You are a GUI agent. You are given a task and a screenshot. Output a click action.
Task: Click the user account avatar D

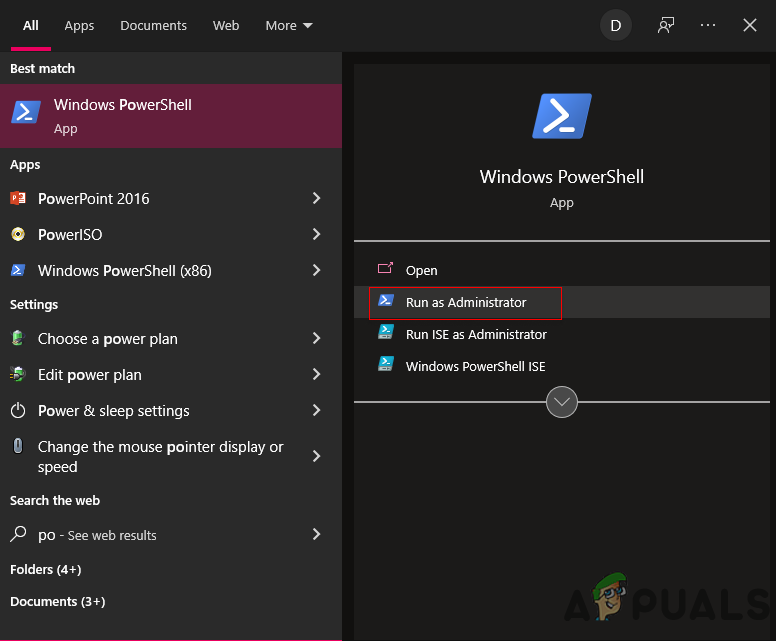[615, 26]
